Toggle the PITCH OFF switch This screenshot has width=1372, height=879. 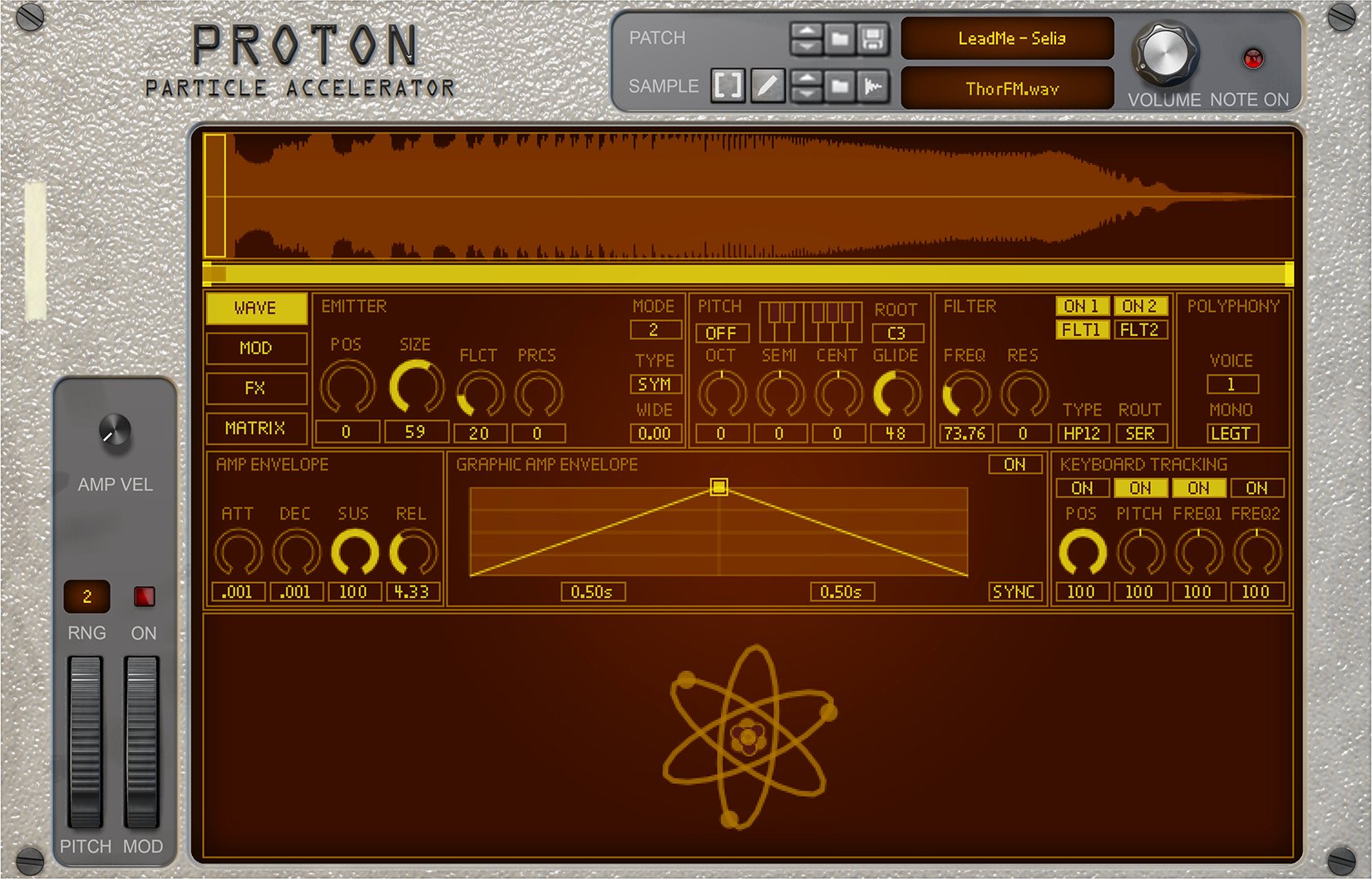[x=721, y=333]
